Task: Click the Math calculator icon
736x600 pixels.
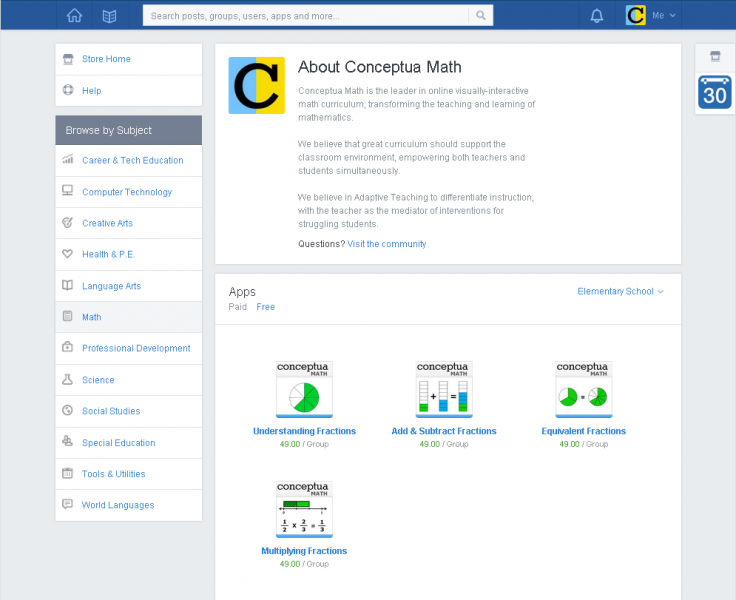Action: (x=68, y=316)
